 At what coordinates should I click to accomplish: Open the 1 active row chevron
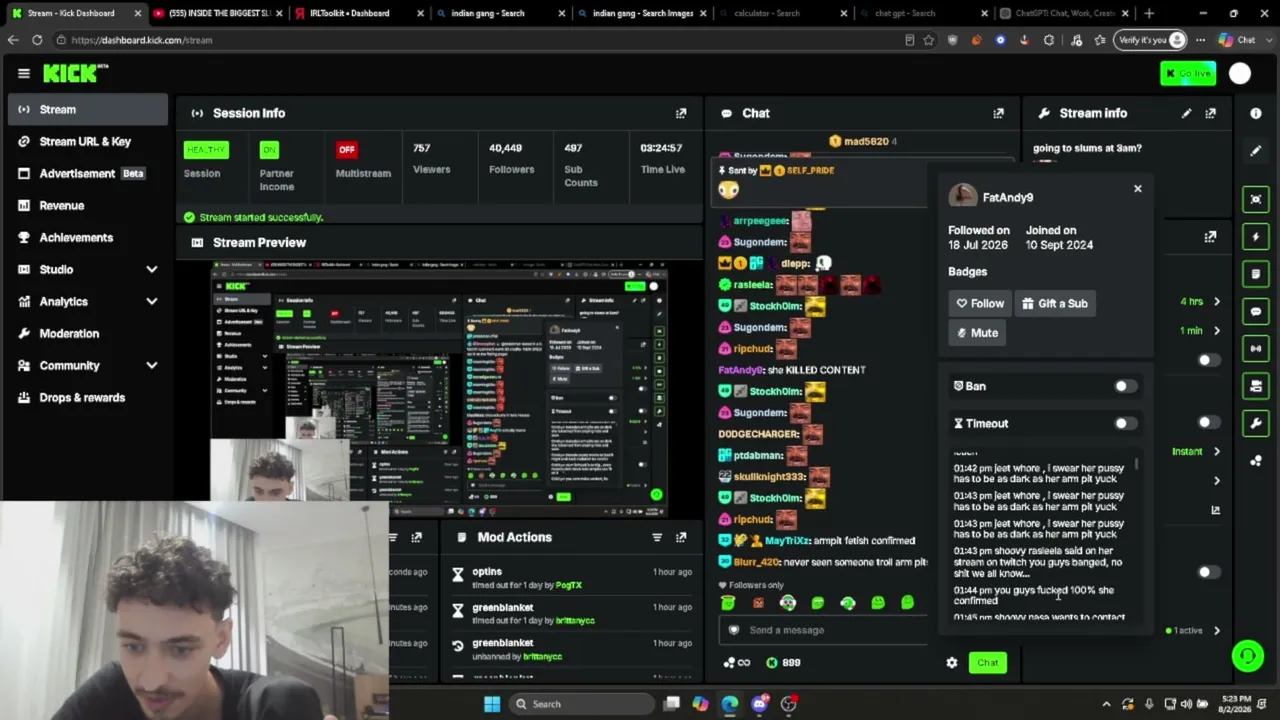tap(1216, 630)
